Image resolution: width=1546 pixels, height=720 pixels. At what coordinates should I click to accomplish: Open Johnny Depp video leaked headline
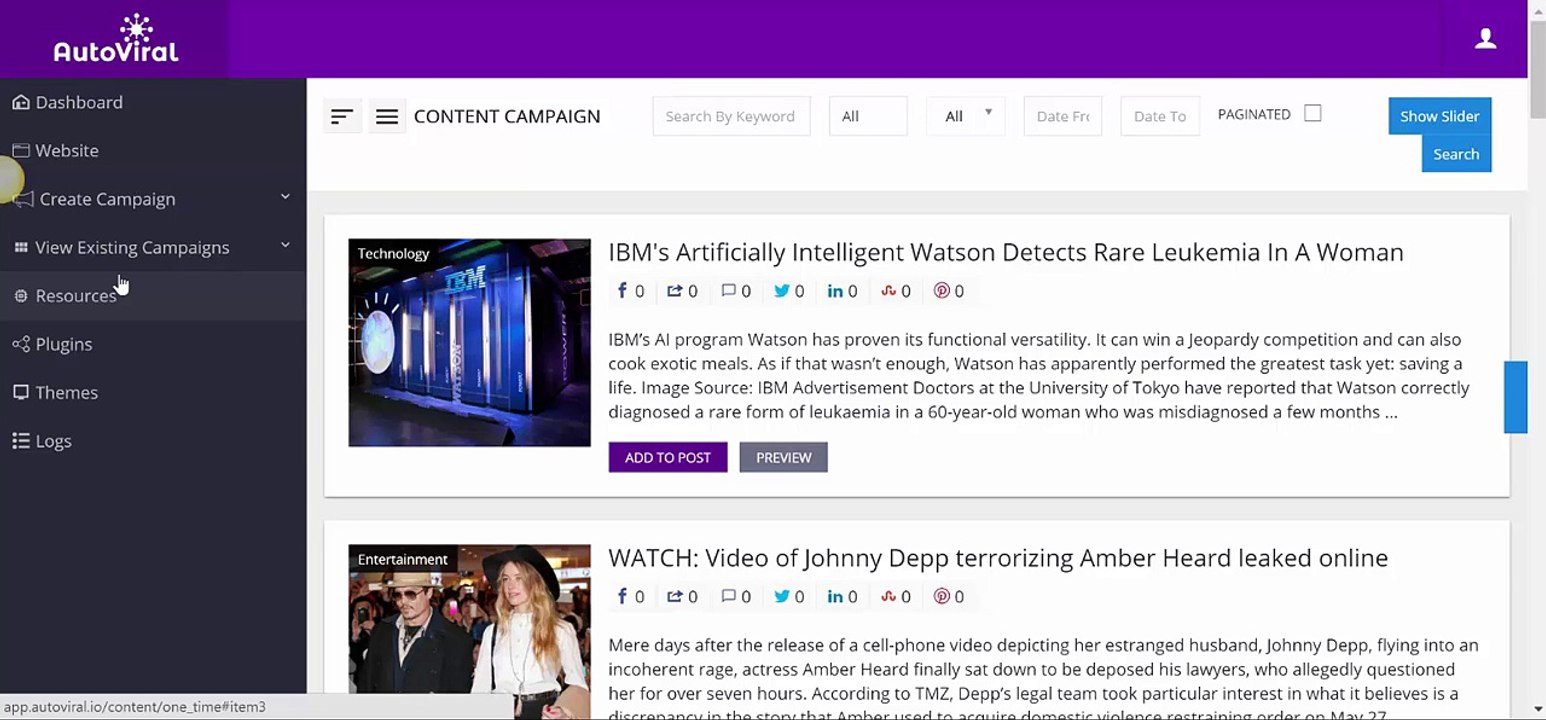click(998, 557)
